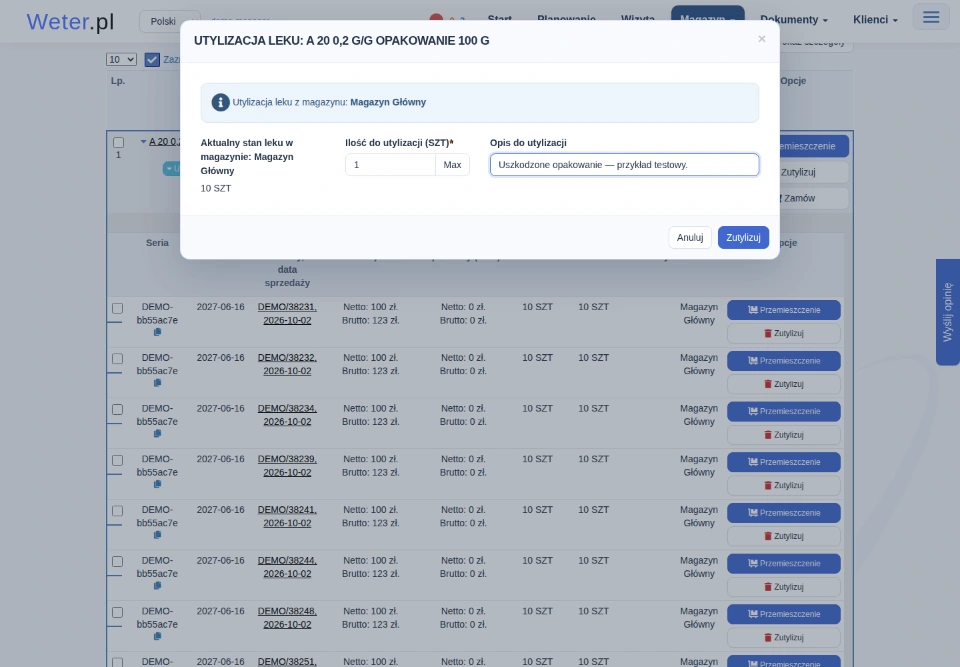Click Zutylizuj in the DEMO/38241 row
The height and width of the screenshot is (667, 960).
click(x=784, y=536)
